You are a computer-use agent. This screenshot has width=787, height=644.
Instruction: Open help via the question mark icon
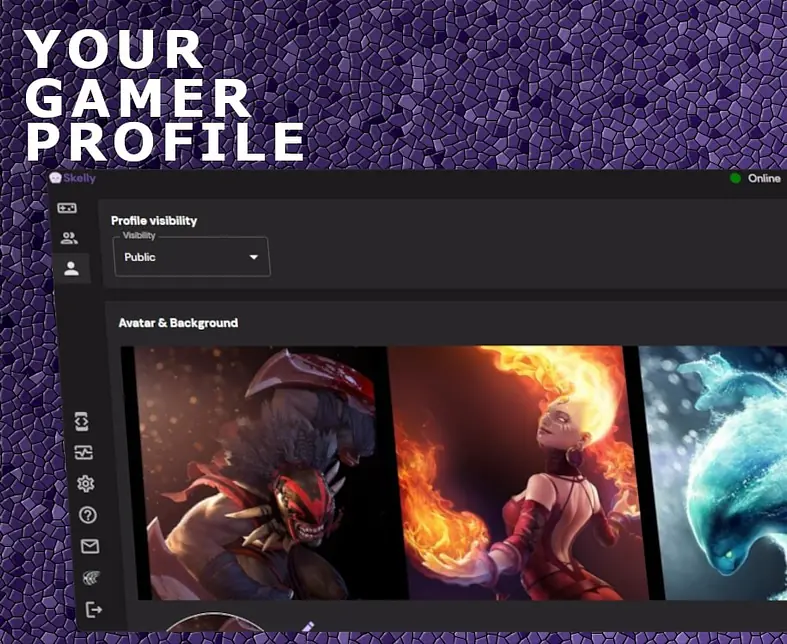click(88, 515)
